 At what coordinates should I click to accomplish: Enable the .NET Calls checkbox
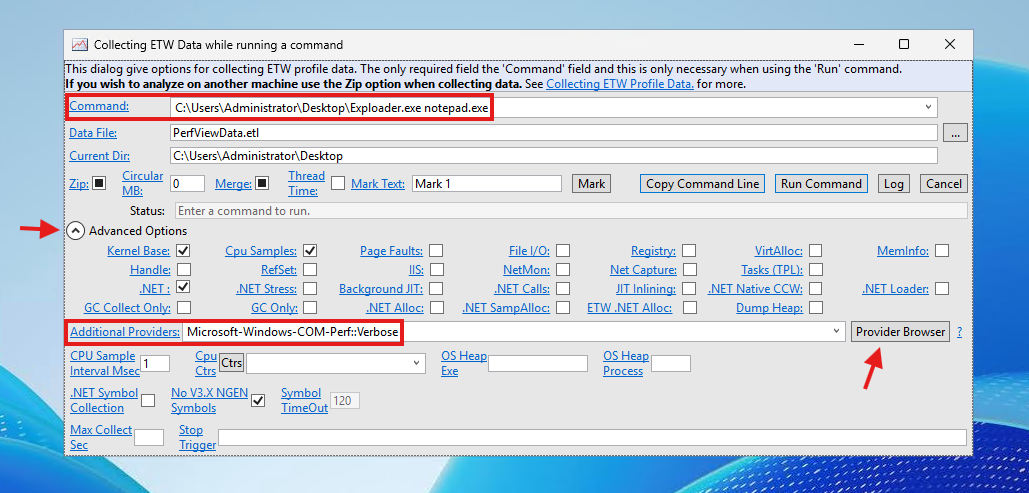(x=562, y=289)
